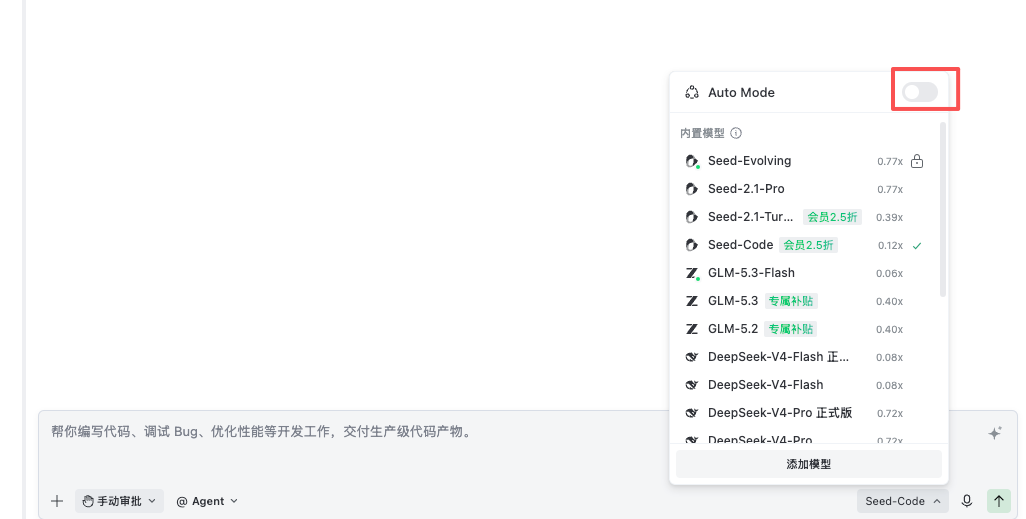Collapse the Seed-Code model selector
Image resolution: width=1026 pixels, height=519 pixels.
click(x=902, y=501)
